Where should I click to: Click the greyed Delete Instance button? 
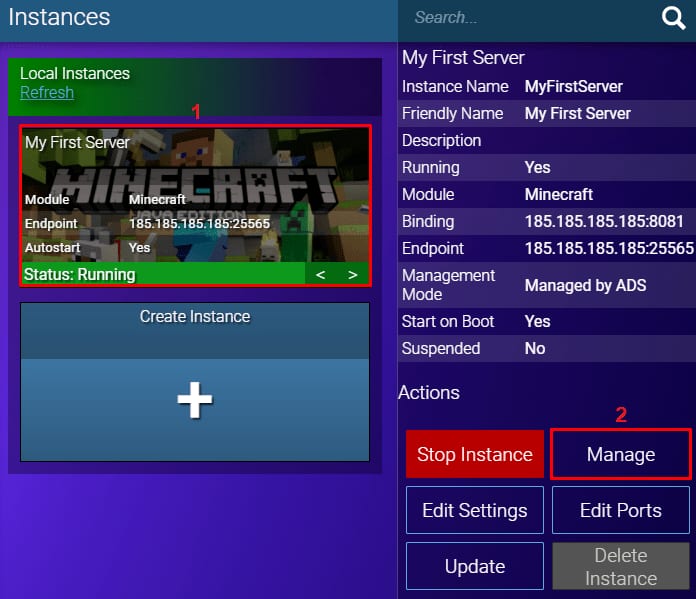tap(620, 566)
